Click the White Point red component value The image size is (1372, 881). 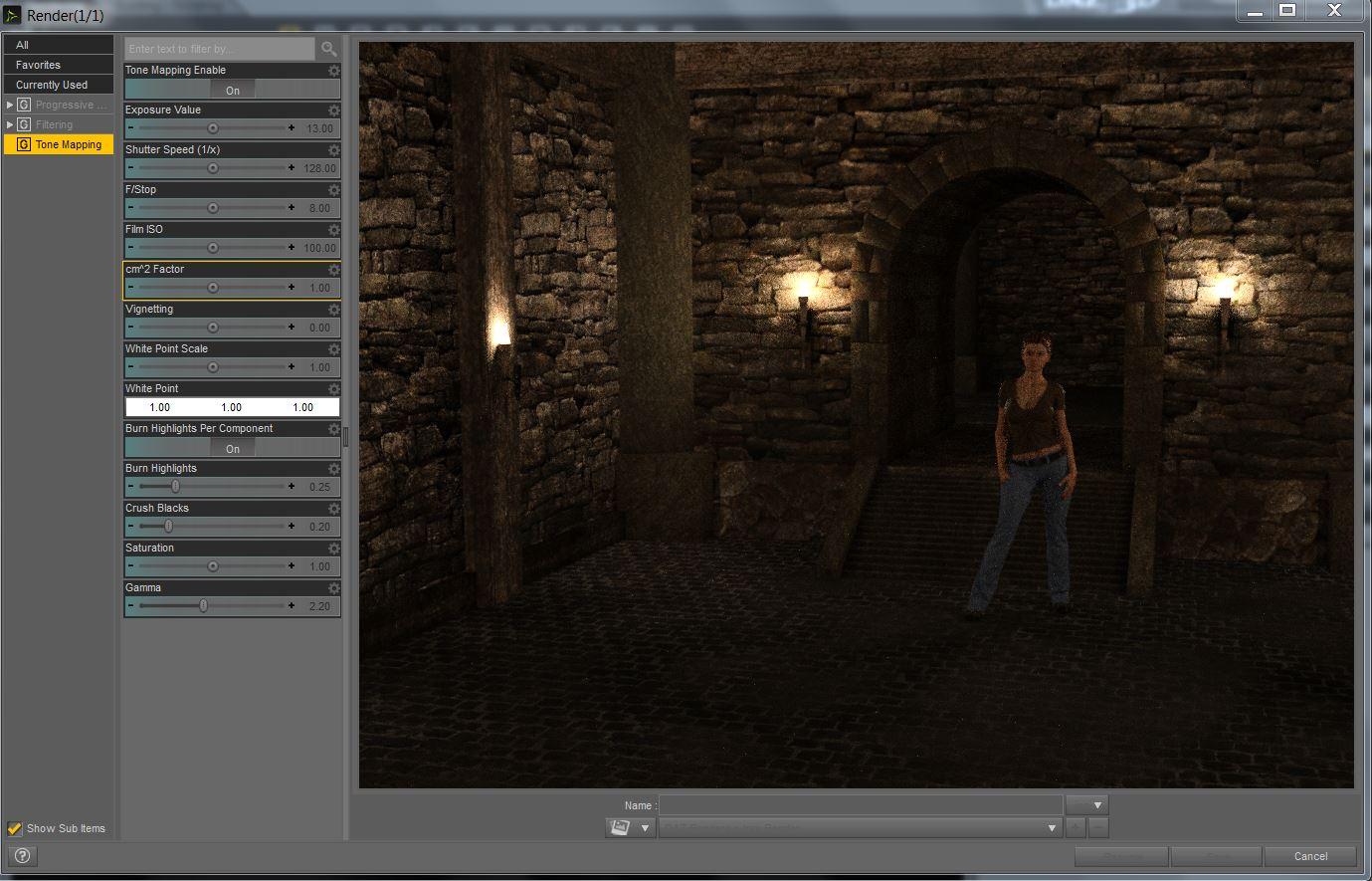159,407
